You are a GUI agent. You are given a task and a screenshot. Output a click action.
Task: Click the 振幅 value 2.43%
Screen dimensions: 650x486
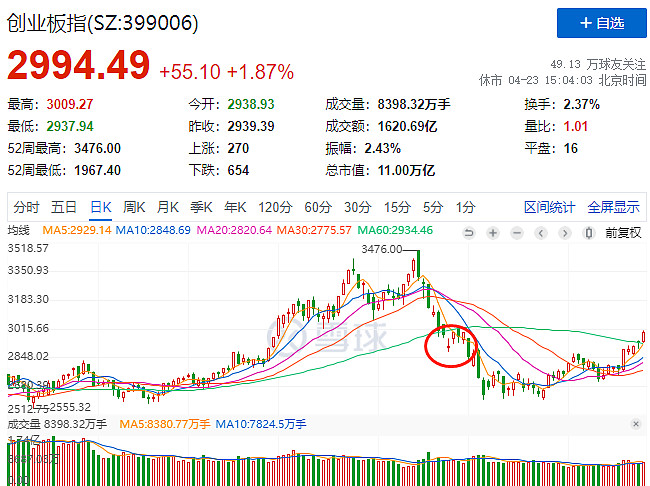pos(383,148)
